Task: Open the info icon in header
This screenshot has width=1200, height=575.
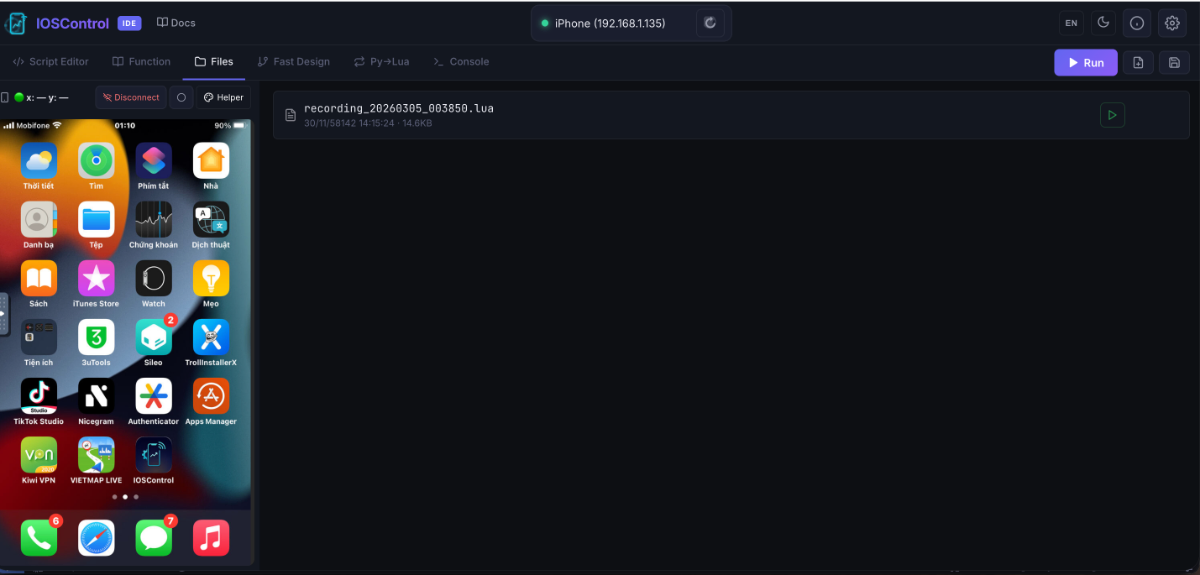Action: 1137,23
